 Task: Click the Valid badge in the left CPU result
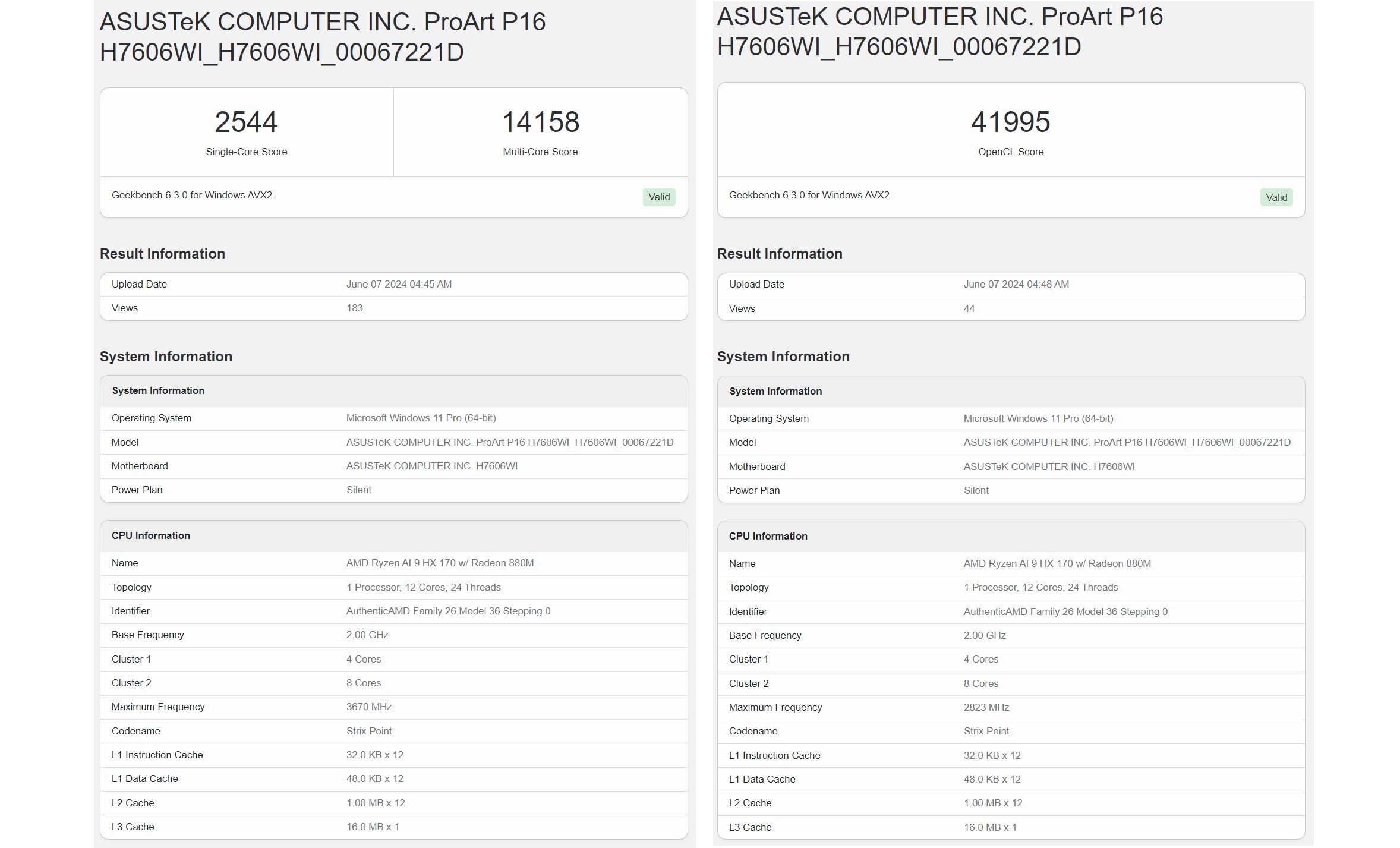(x=658, y=197)
